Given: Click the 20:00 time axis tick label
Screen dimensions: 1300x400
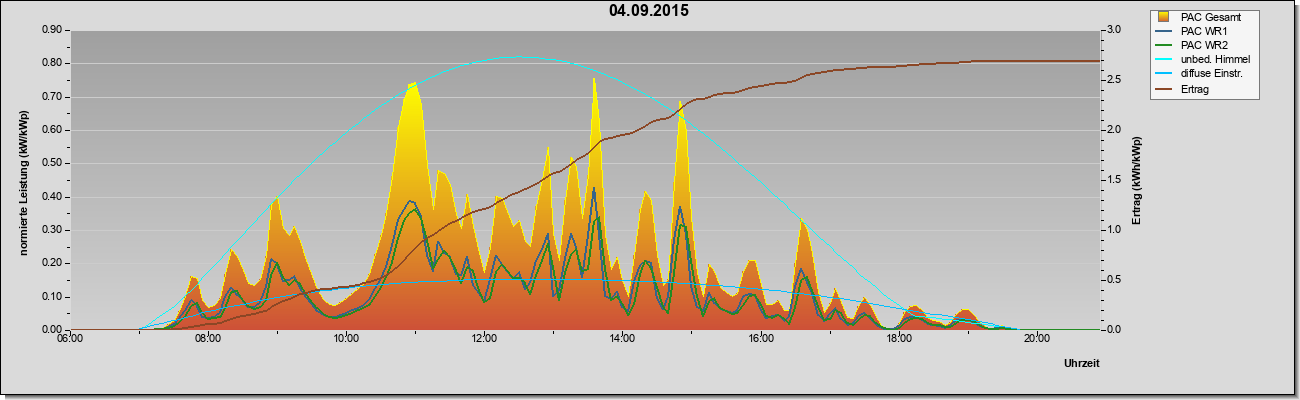Looking at the screenshot, I should coord(1036,338).
